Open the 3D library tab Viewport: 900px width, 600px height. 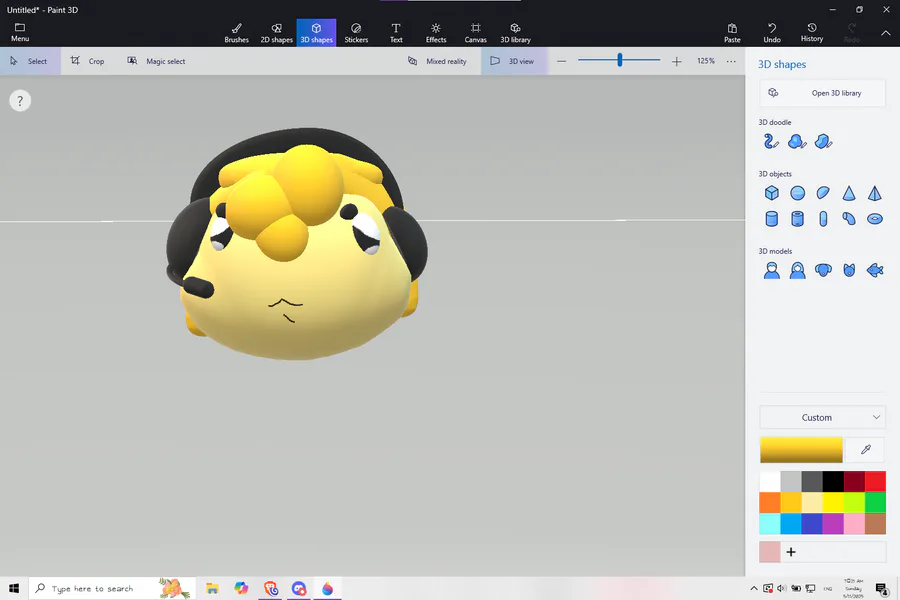(x=515, y=33)
